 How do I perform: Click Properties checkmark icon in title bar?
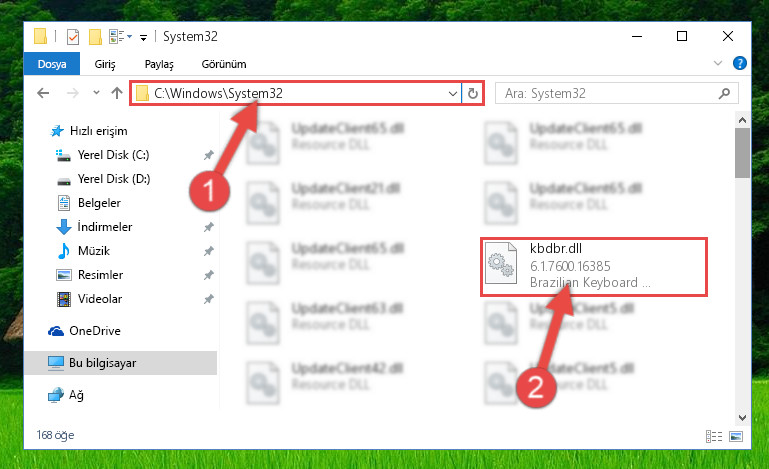pyautogui.click(x=73, y=36)
